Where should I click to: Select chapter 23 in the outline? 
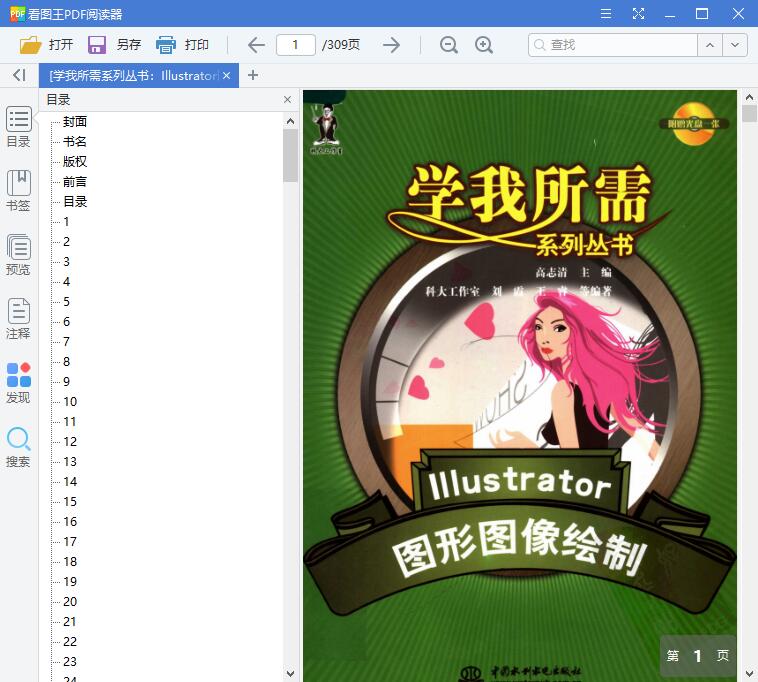(70, 662)
